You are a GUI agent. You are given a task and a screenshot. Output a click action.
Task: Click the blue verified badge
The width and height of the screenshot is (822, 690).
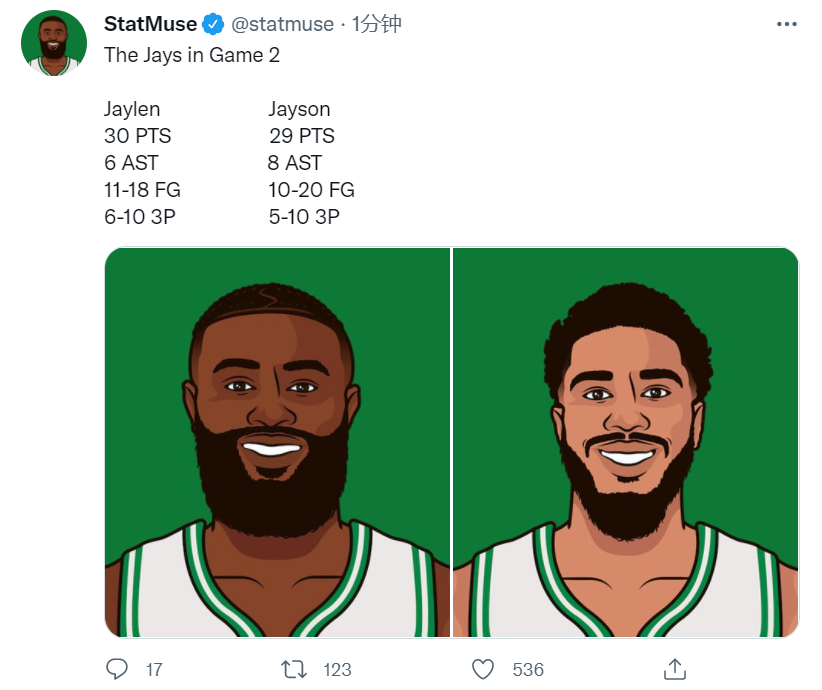tap(213, 24)
